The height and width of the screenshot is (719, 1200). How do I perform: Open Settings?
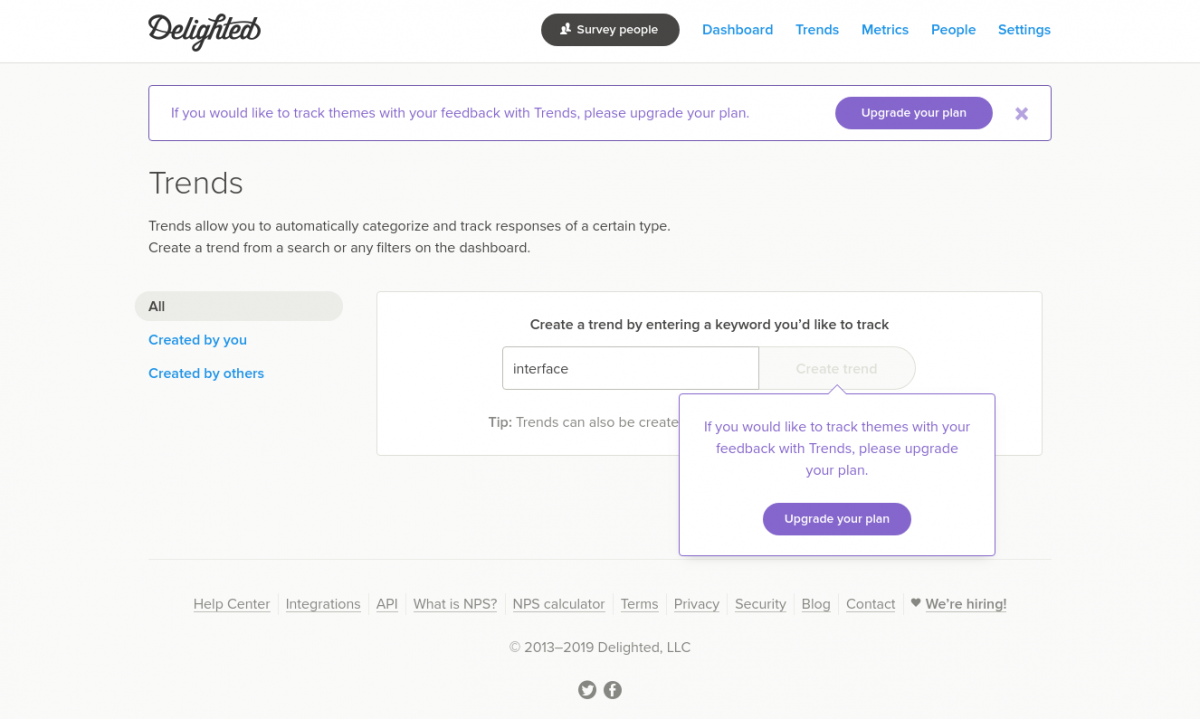1024,30
